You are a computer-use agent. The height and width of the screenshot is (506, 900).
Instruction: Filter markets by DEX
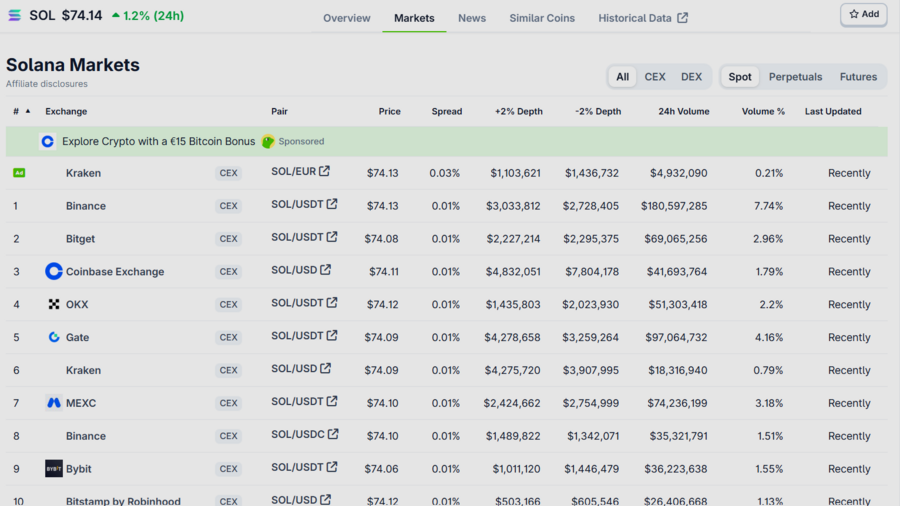point(691,77)
